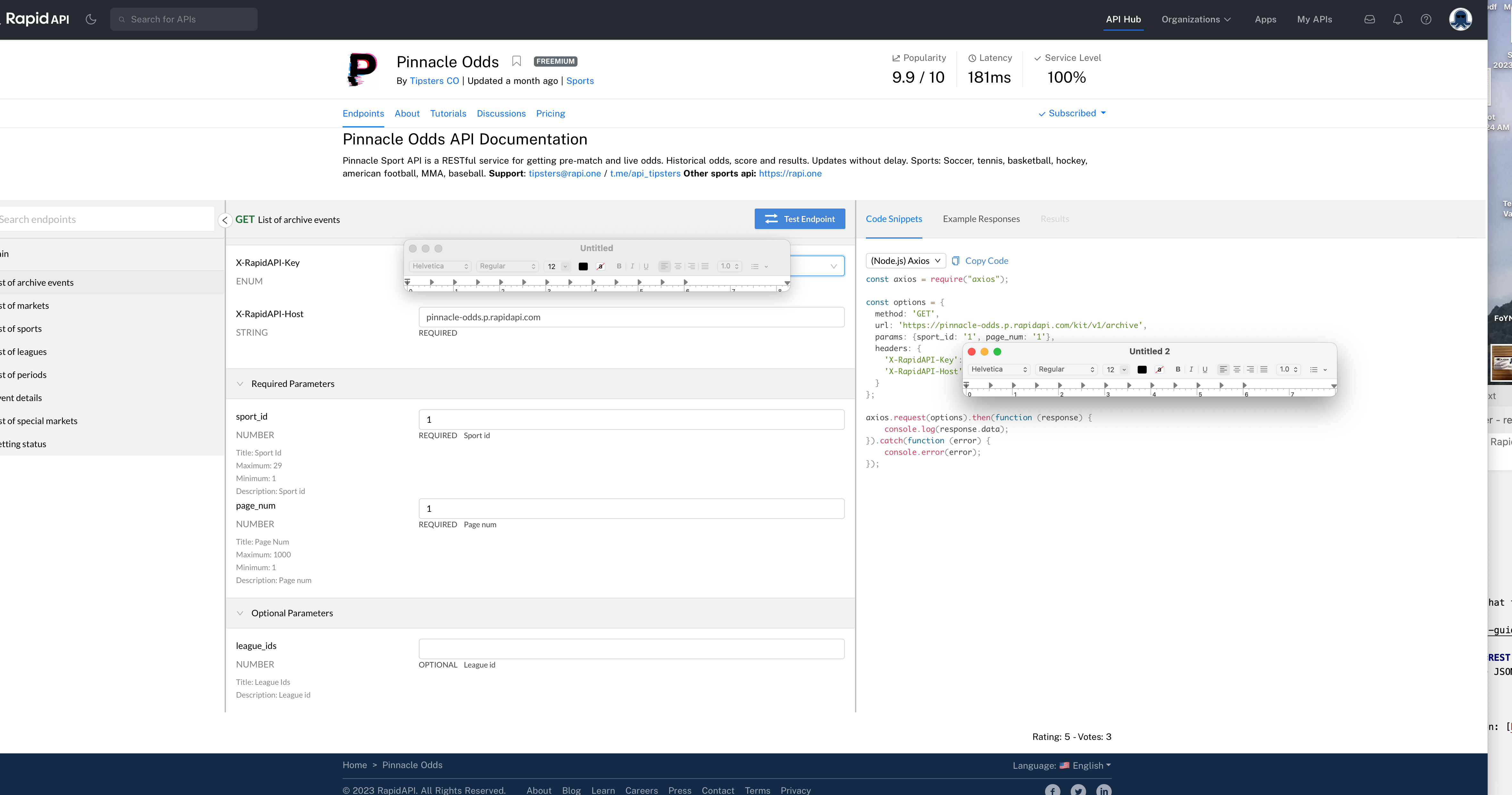Click the page_num input field
Screen dimensions: 1512x795
pos(632,509)
